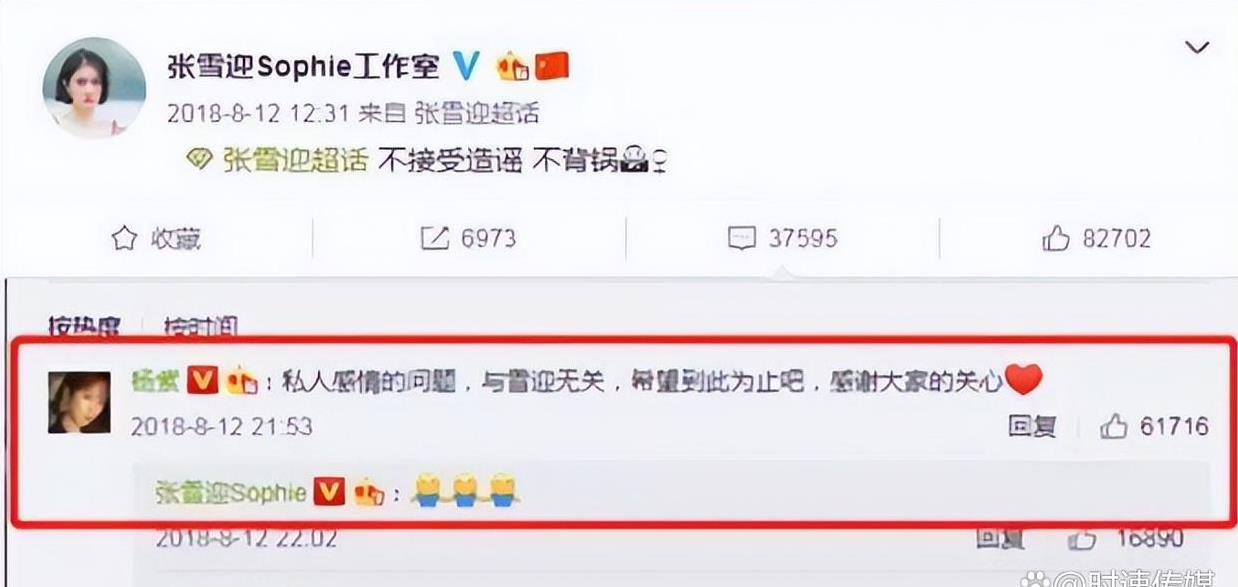This screenshot has width=1238, height=587.
Task: Open the post options chevron menu
Action: click(1198, 49)
